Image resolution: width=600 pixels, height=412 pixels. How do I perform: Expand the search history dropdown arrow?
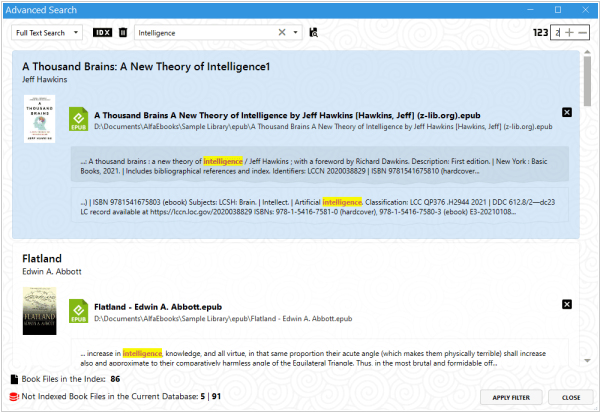pyautogui.click(x=296, y=32)
